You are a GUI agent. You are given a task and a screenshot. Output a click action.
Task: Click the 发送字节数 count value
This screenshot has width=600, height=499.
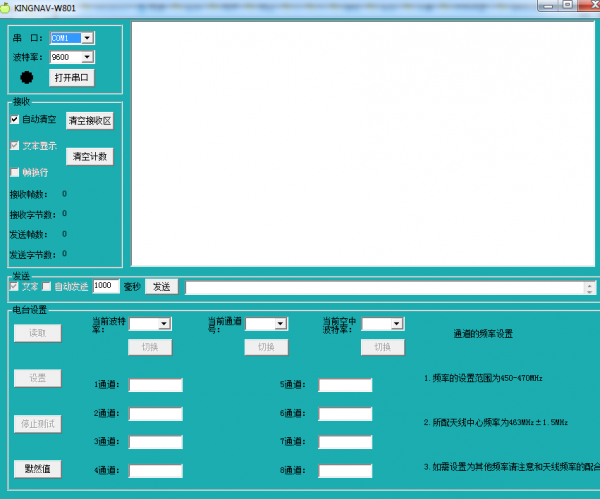click(64, 254)
